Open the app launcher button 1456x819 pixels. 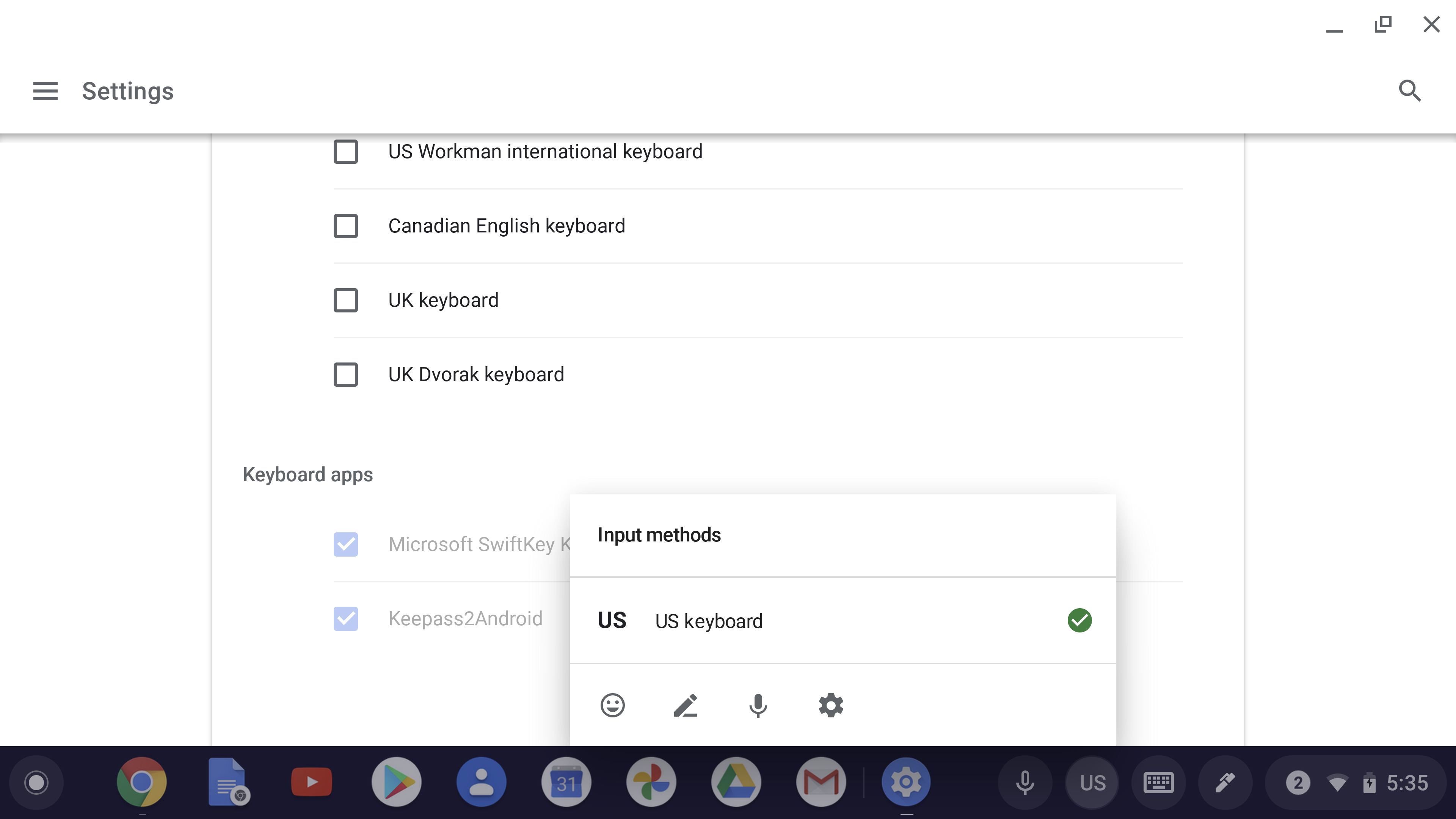coord(36,782)
